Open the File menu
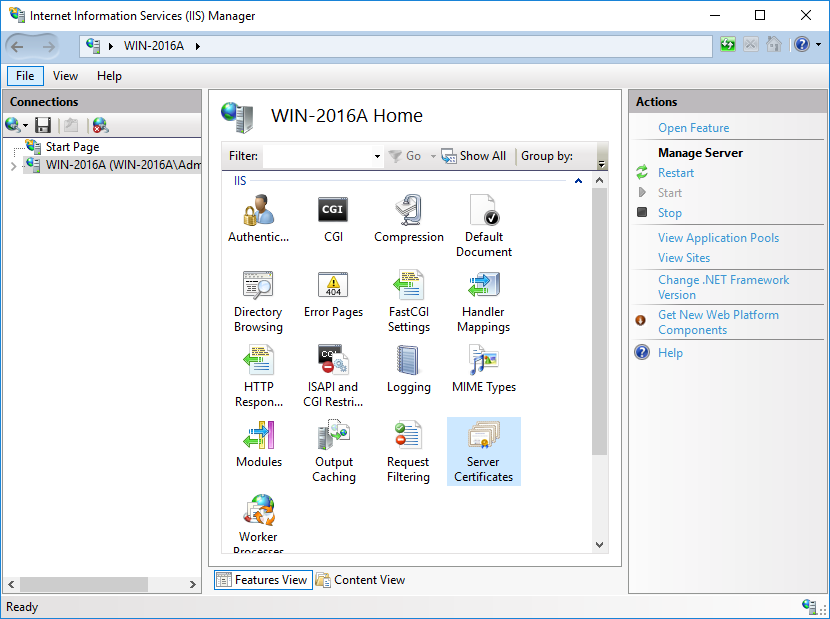Screen dimensions: 830x619 [x=25, y=76]
